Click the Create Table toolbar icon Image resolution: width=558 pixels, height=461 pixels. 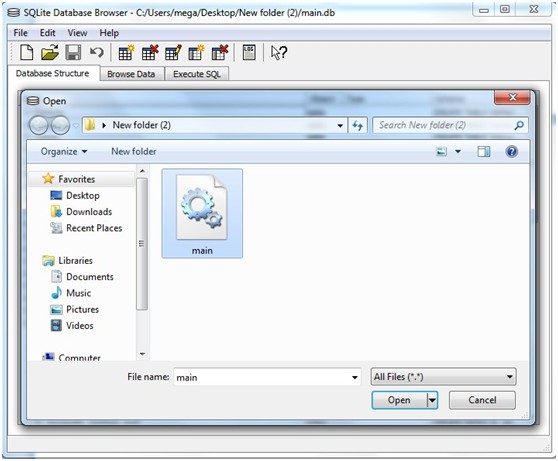[126, 53]
